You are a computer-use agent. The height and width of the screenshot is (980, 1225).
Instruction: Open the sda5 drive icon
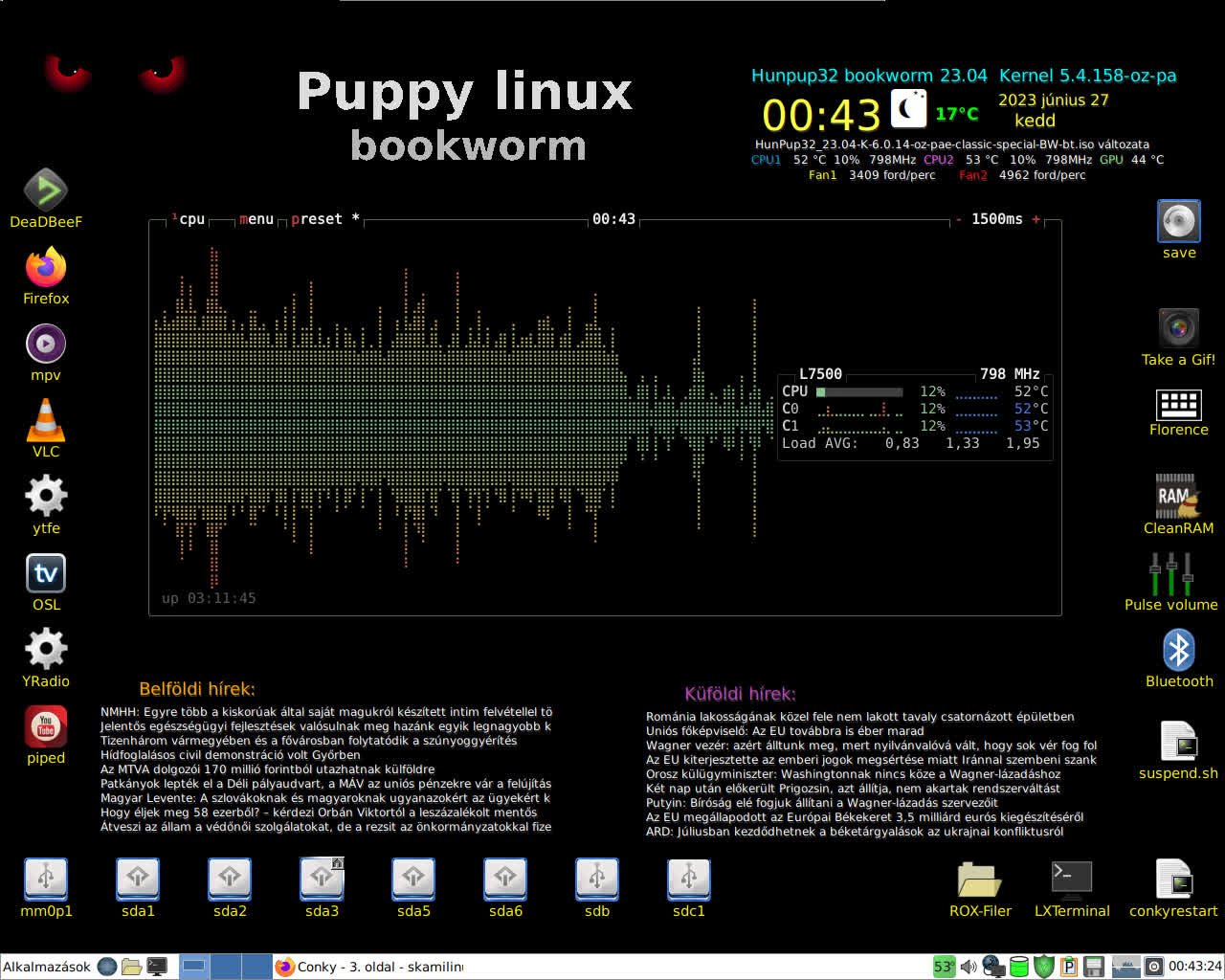coord(413,880)
